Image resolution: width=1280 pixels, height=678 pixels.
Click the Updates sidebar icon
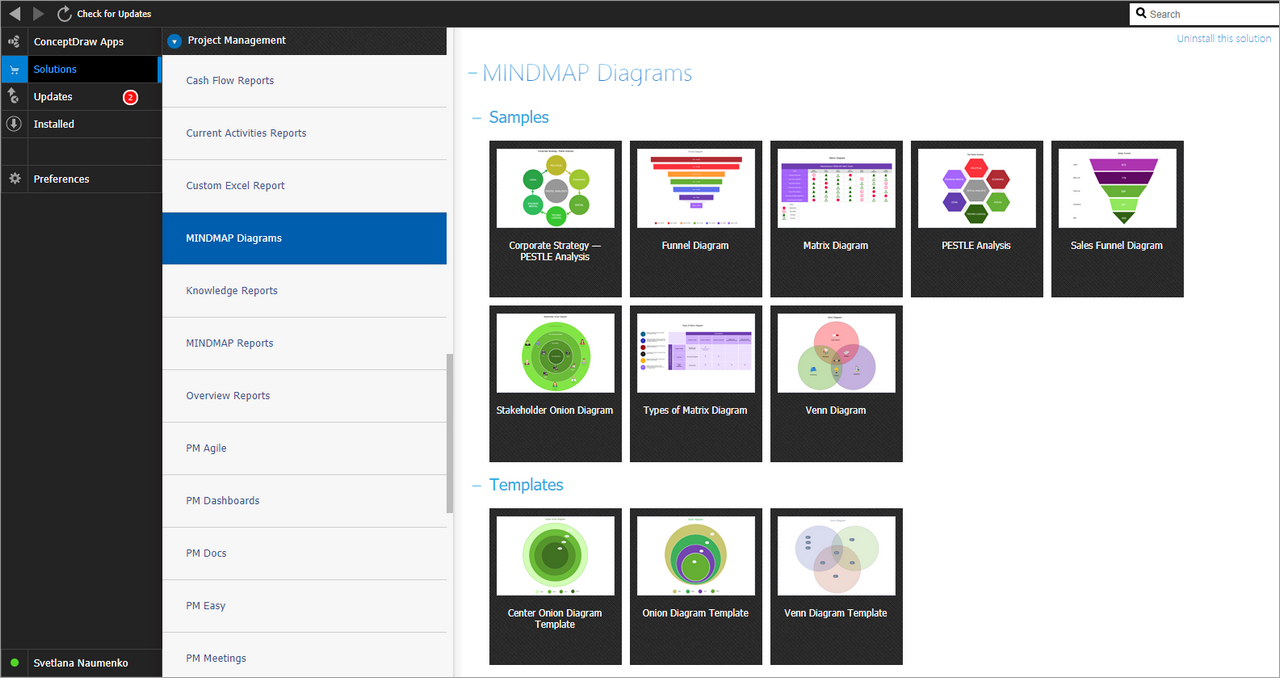pyautogui.click(x=14, y=96)
